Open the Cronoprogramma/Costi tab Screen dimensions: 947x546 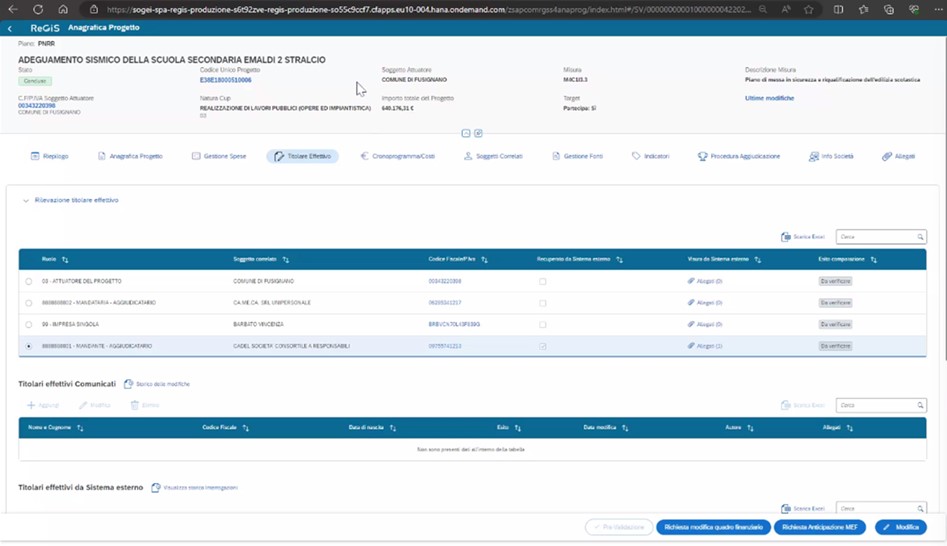coord(397,157)
